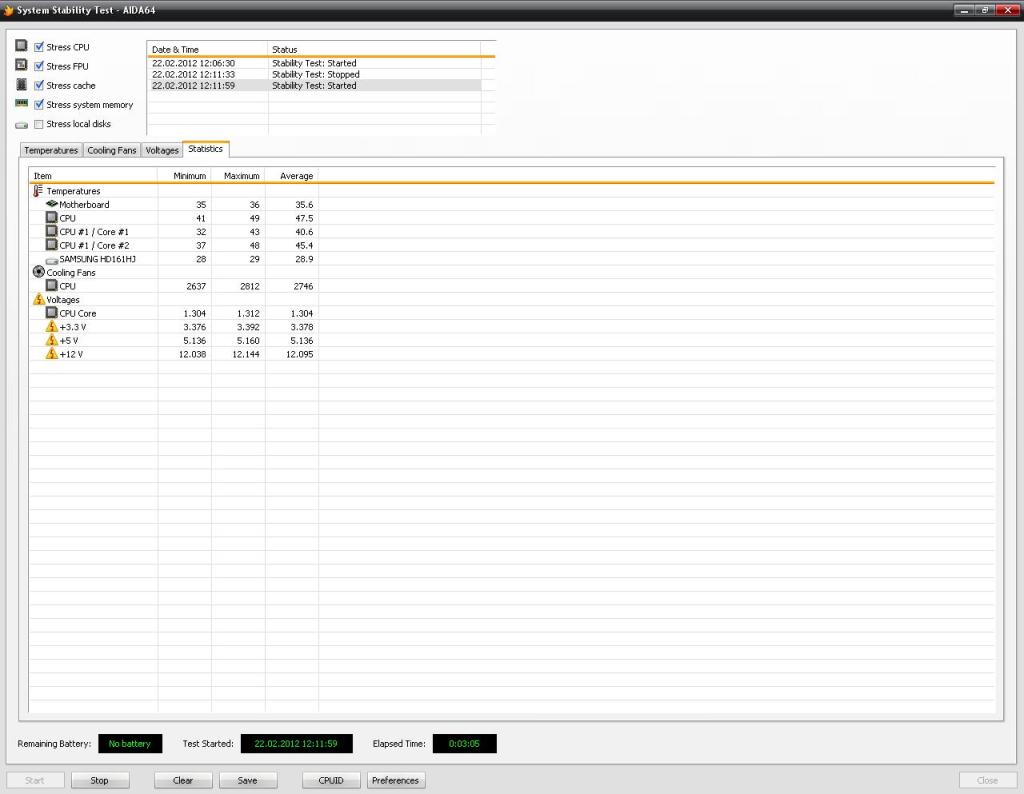Select the 12:11:33 Stability Test Stopped log entry
Viewport: 1024px width, 794px height.
316,74
